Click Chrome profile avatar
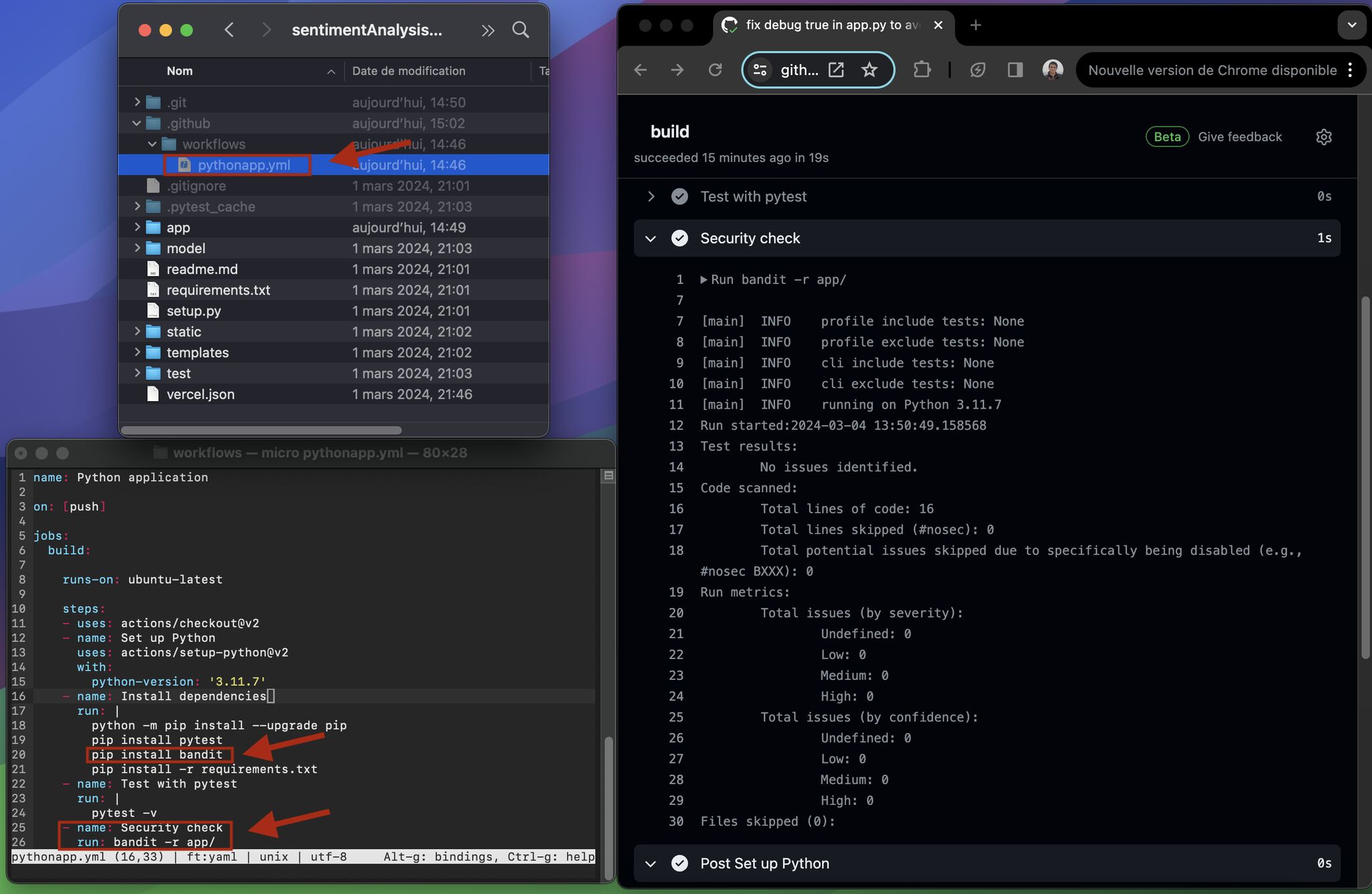The width and height of the screenshot is (1372, 894). [1052, 70]
